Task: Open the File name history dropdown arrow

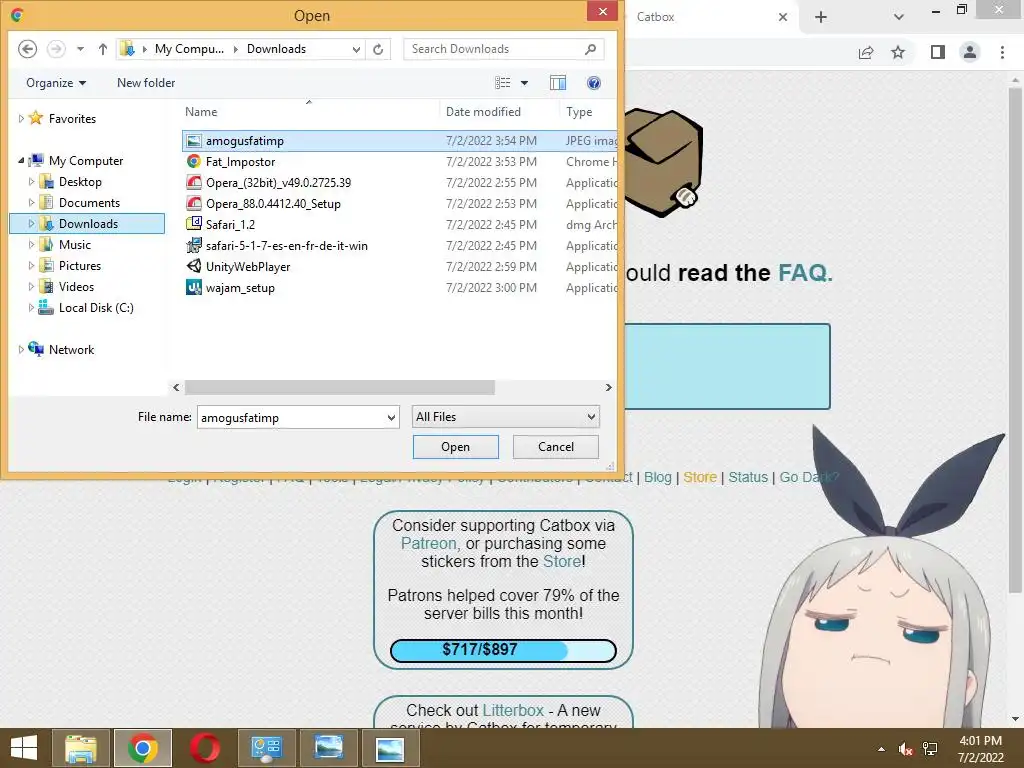Action: pyautogui.click(x=391, y=417)
